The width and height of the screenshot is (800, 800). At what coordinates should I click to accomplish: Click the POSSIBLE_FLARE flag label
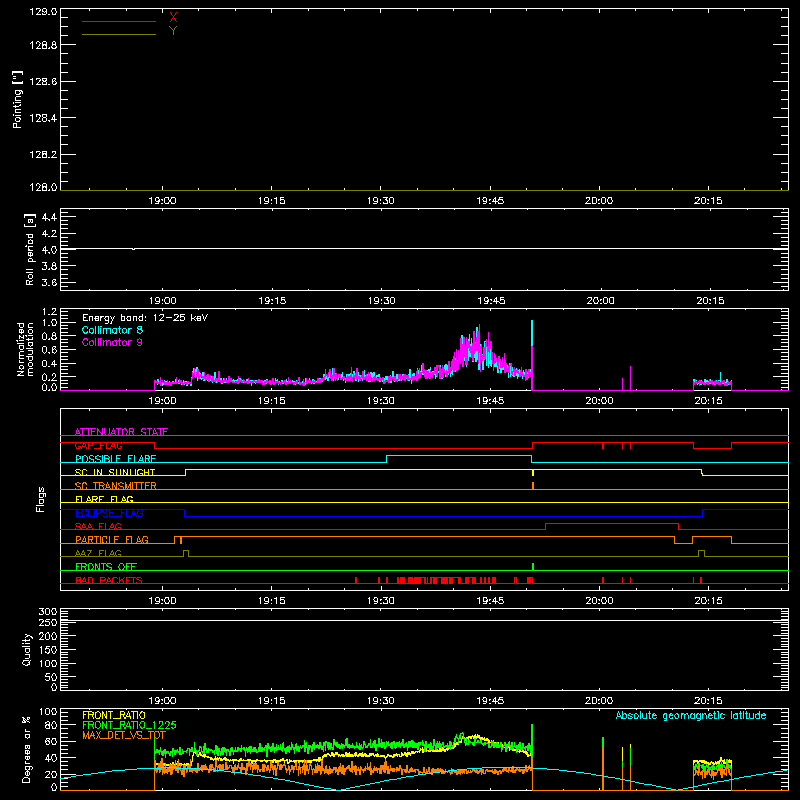tap(115, 459)
